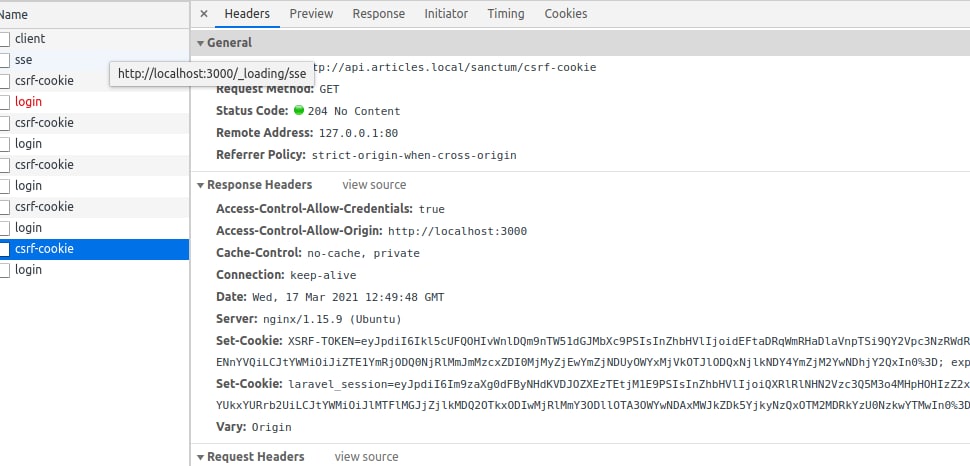This screenshot has width=970, height=466.
Task: Switch to the Timing tab
Action: pos(506,14)
